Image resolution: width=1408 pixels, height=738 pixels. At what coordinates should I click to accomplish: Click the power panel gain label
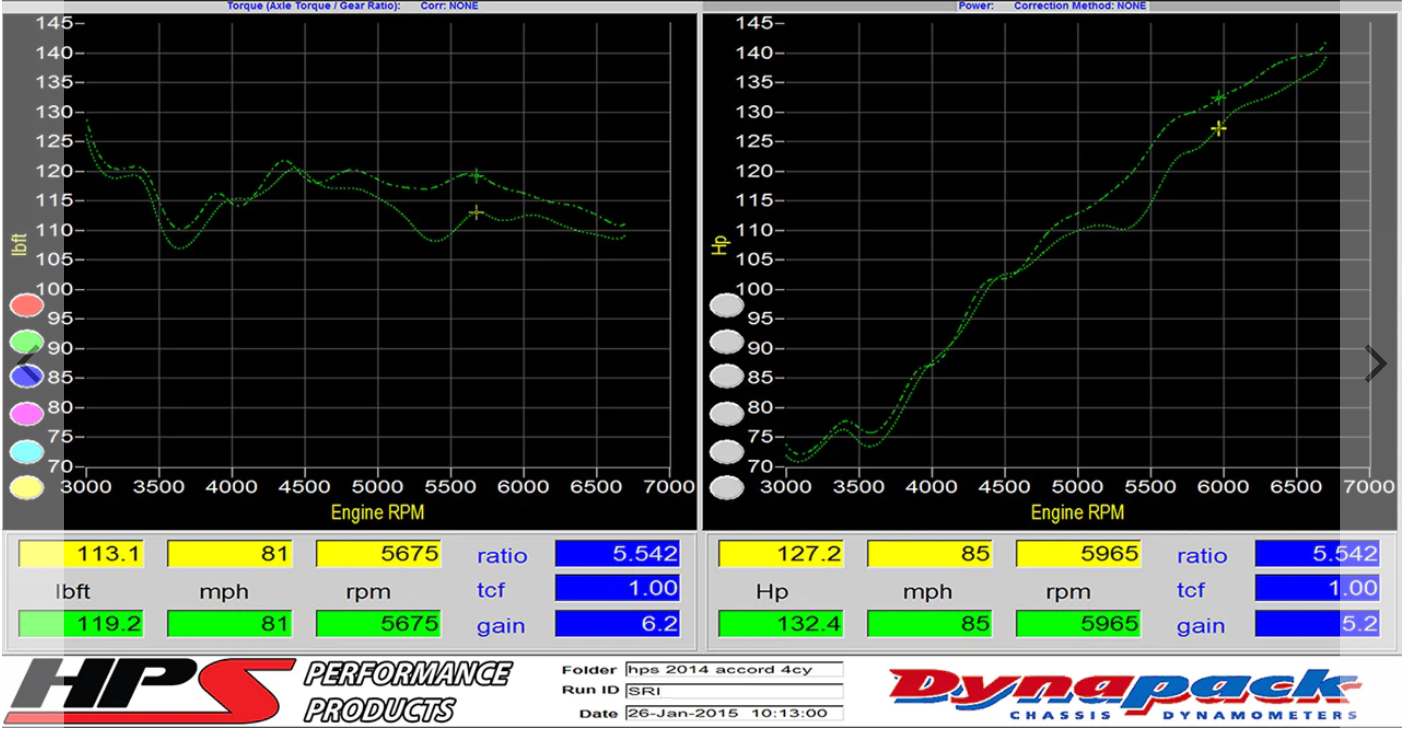[1201, 626]
